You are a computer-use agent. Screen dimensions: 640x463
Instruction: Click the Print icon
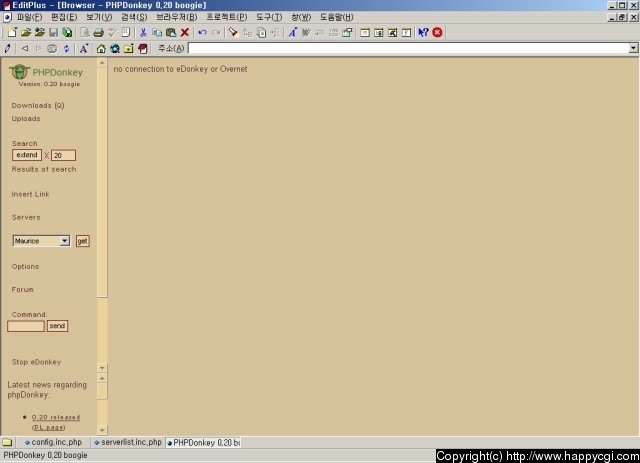(x=98, y=32)
